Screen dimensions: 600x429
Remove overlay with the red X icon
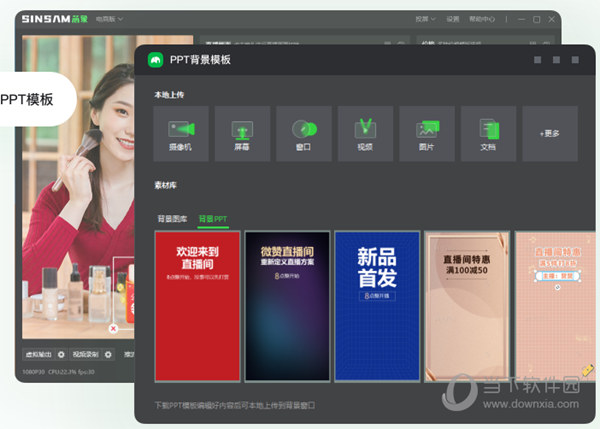(113, 328)
